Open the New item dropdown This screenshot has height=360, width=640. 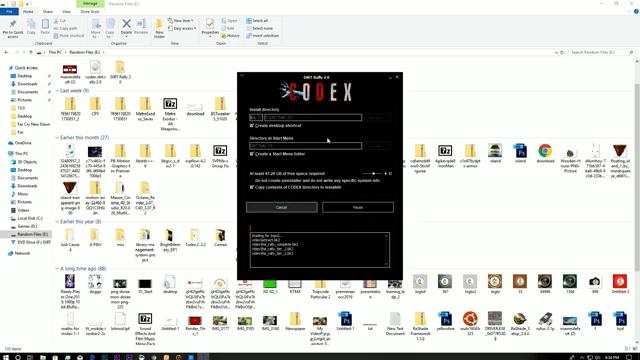[x=181, y=20]
